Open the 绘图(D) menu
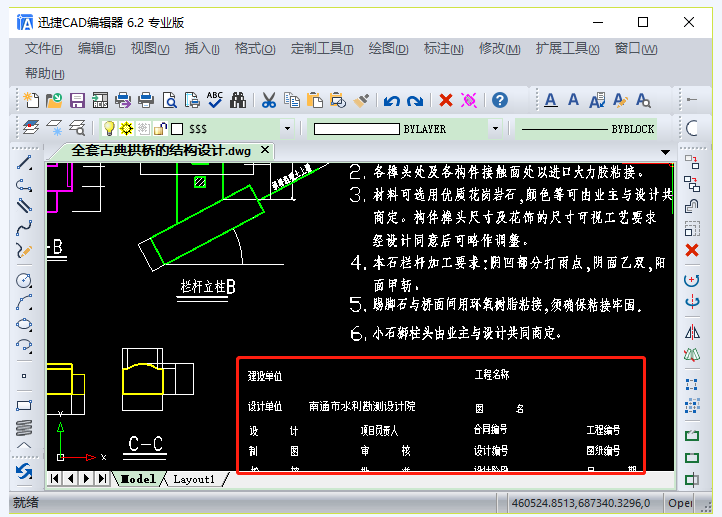Screen dimensions: 722x517 [x=388, y=48]
